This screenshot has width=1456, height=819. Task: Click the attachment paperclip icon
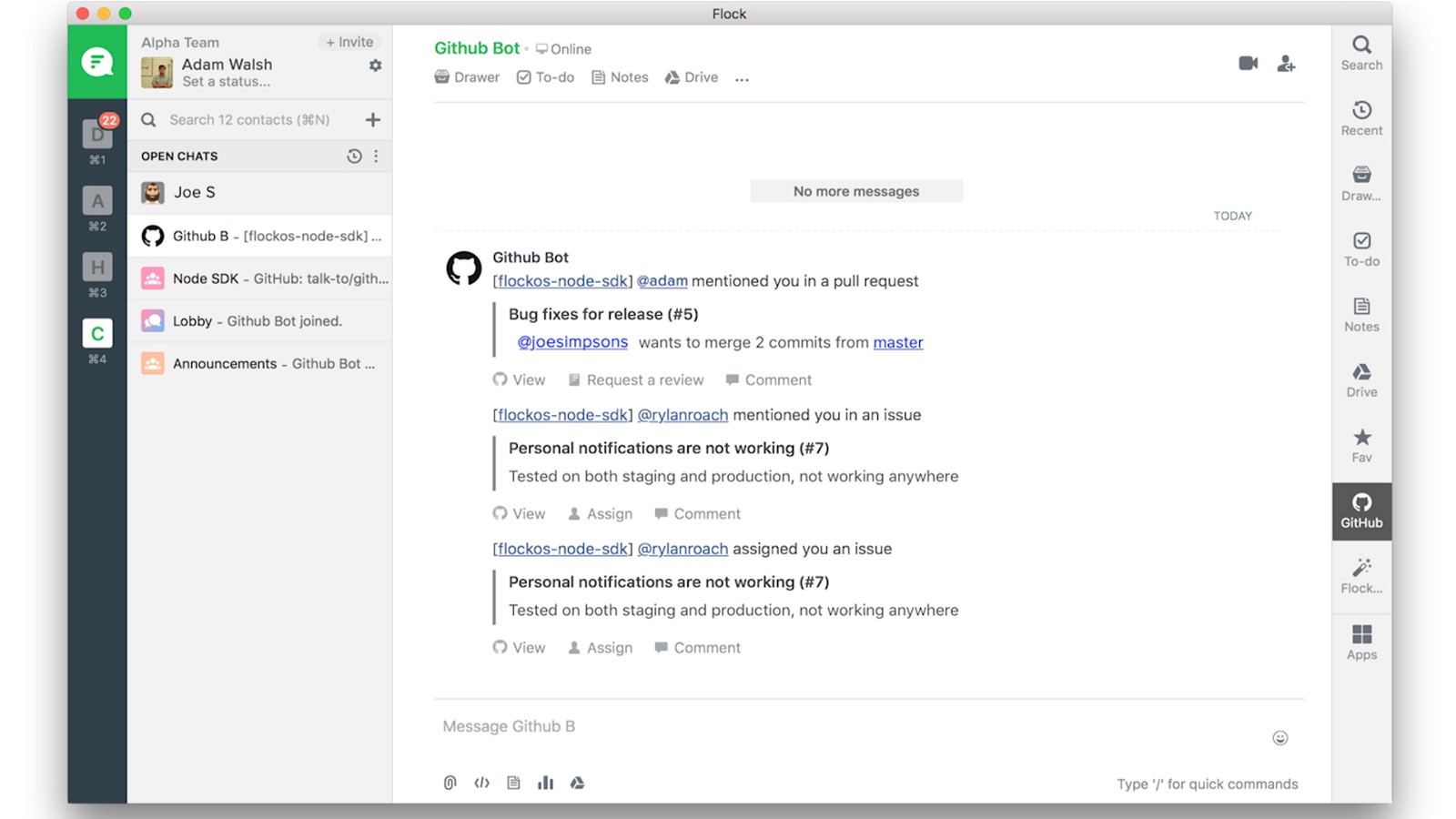click(450, 783)
